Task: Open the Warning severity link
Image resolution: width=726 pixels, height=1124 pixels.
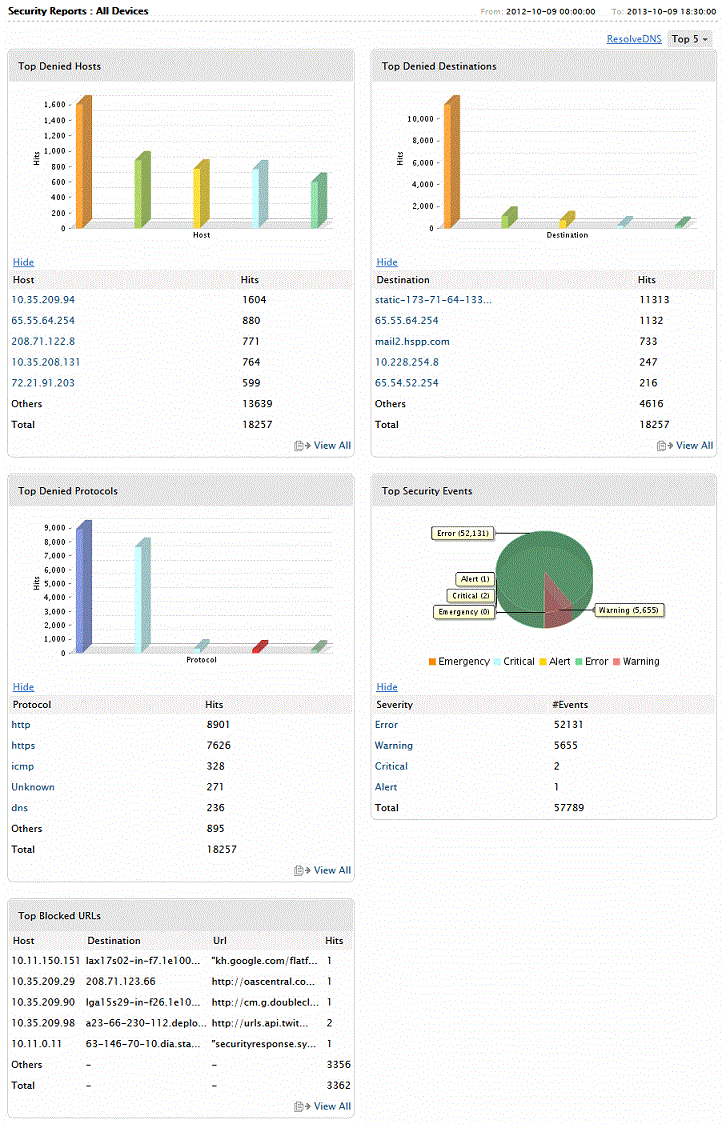Action: (x=393, y=746)
